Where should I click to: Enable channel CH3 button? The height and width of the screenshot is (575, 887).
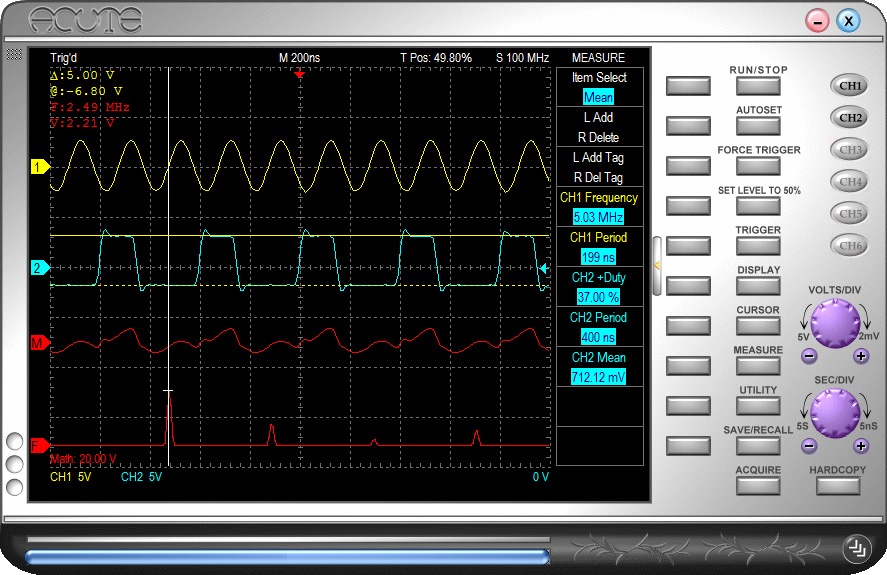pyautogui.click(x=850, y=149)
